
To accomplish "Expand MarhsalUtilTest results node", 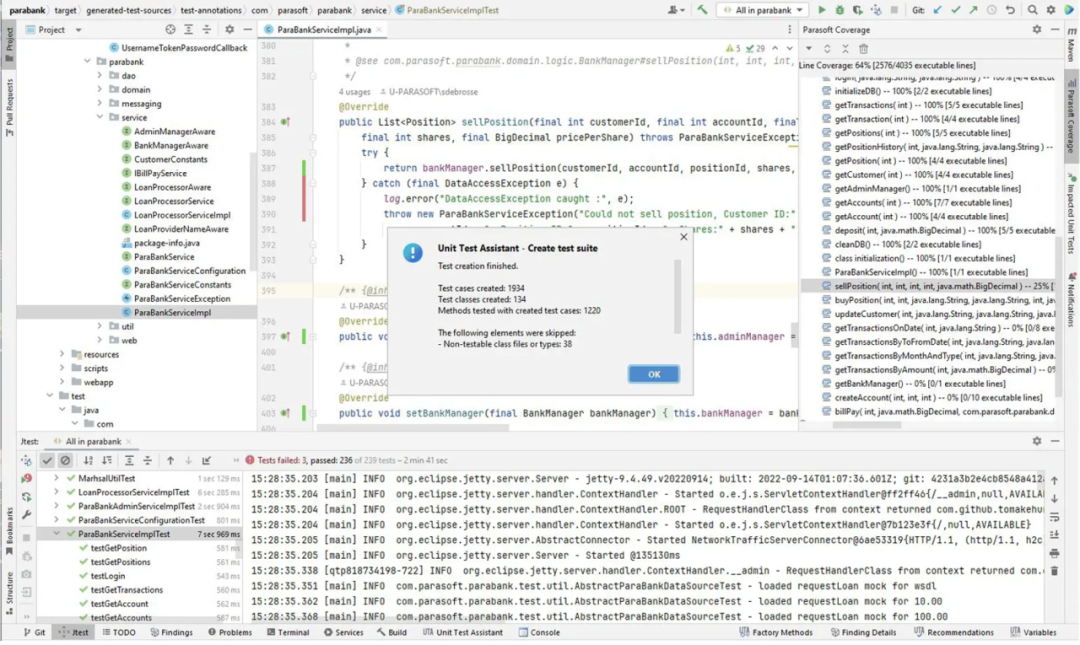I will 56,479.
